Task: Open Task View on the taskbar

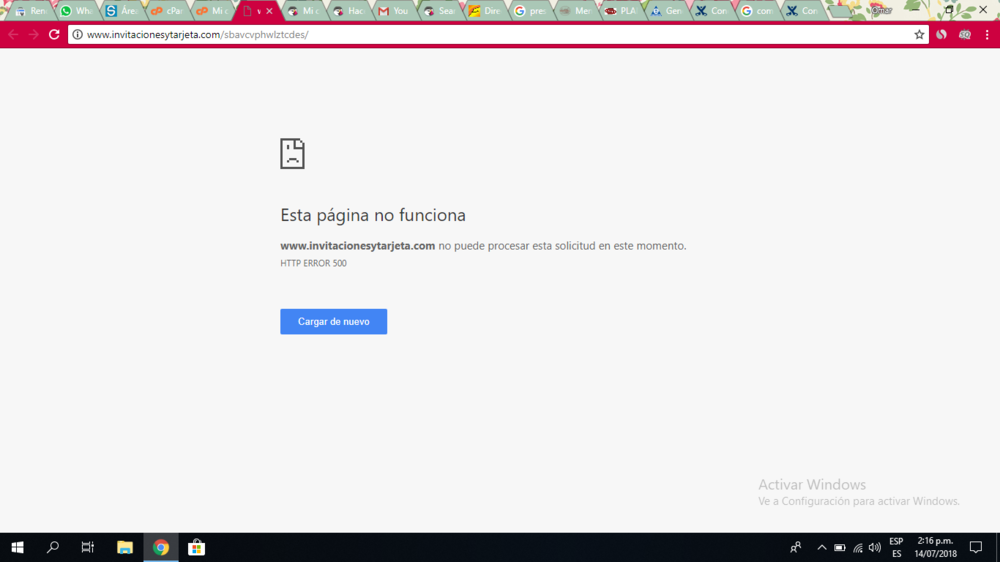Action: click(87, 547)
